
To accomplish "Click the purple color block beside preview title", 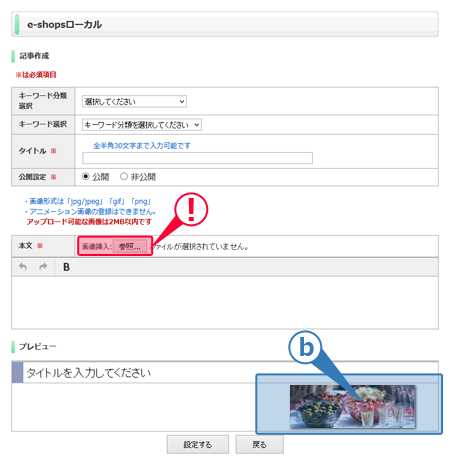I will click(17, 372).
